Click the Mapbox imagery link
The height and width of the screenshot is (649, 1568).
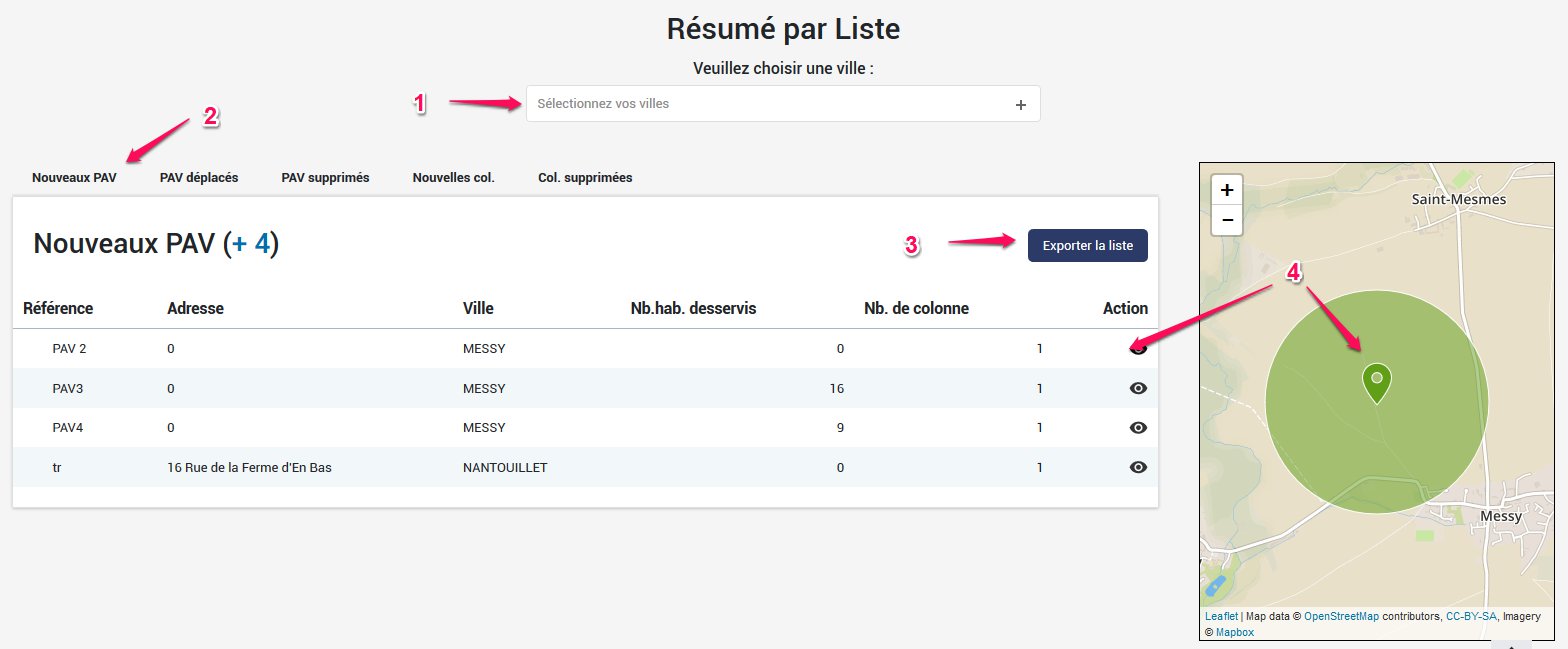click(1234, 633)
